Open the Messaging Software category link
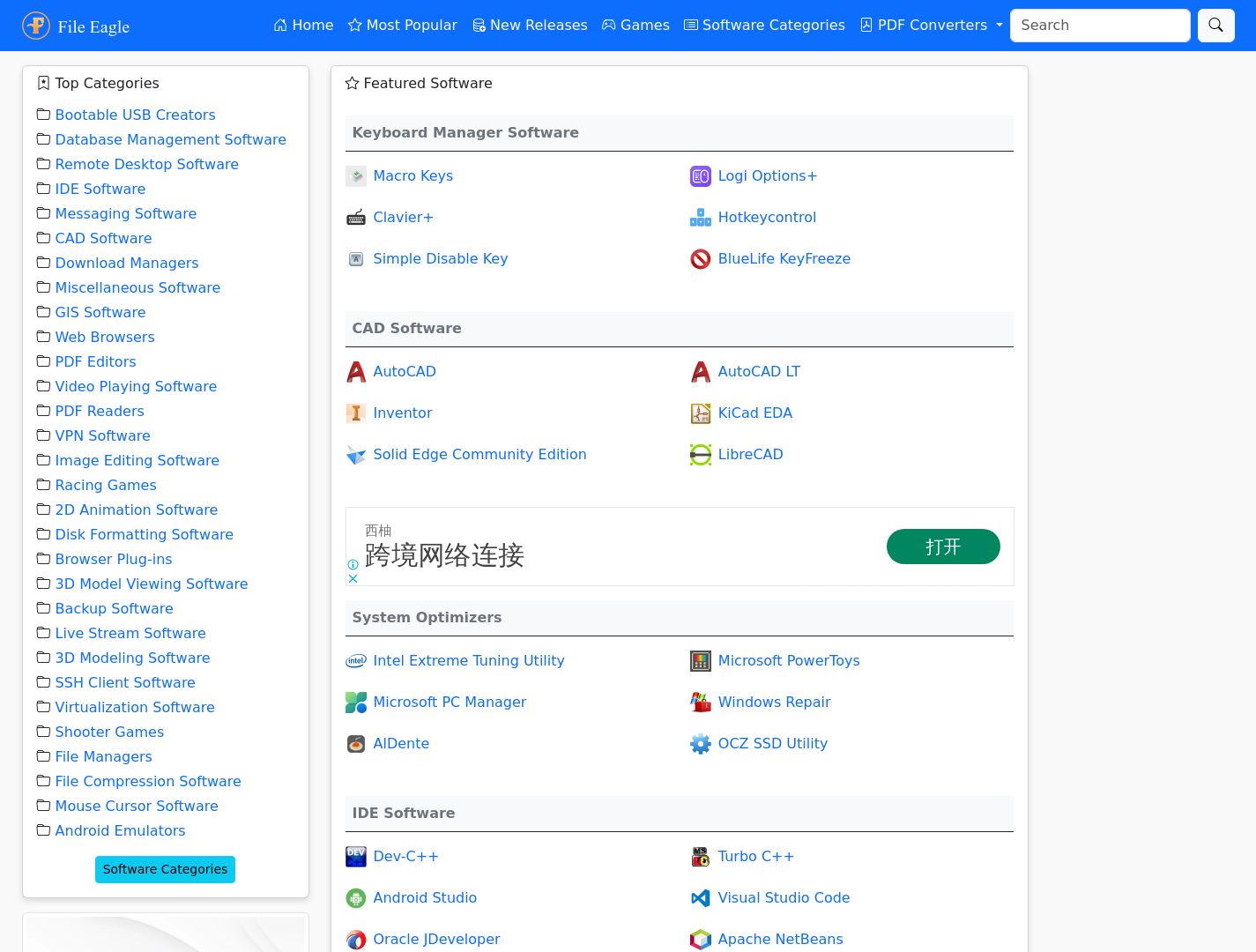The width and height of the screenshot is (1256, 952). (125, 213)
